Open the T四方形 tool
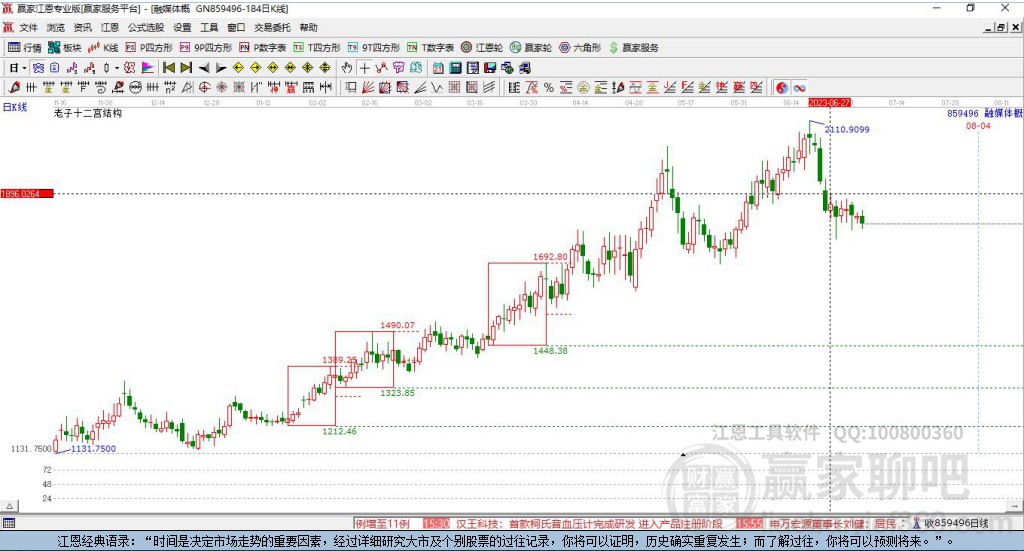Image resolution: width=1024 pixels, height=551 pixels. pos(317,48)
